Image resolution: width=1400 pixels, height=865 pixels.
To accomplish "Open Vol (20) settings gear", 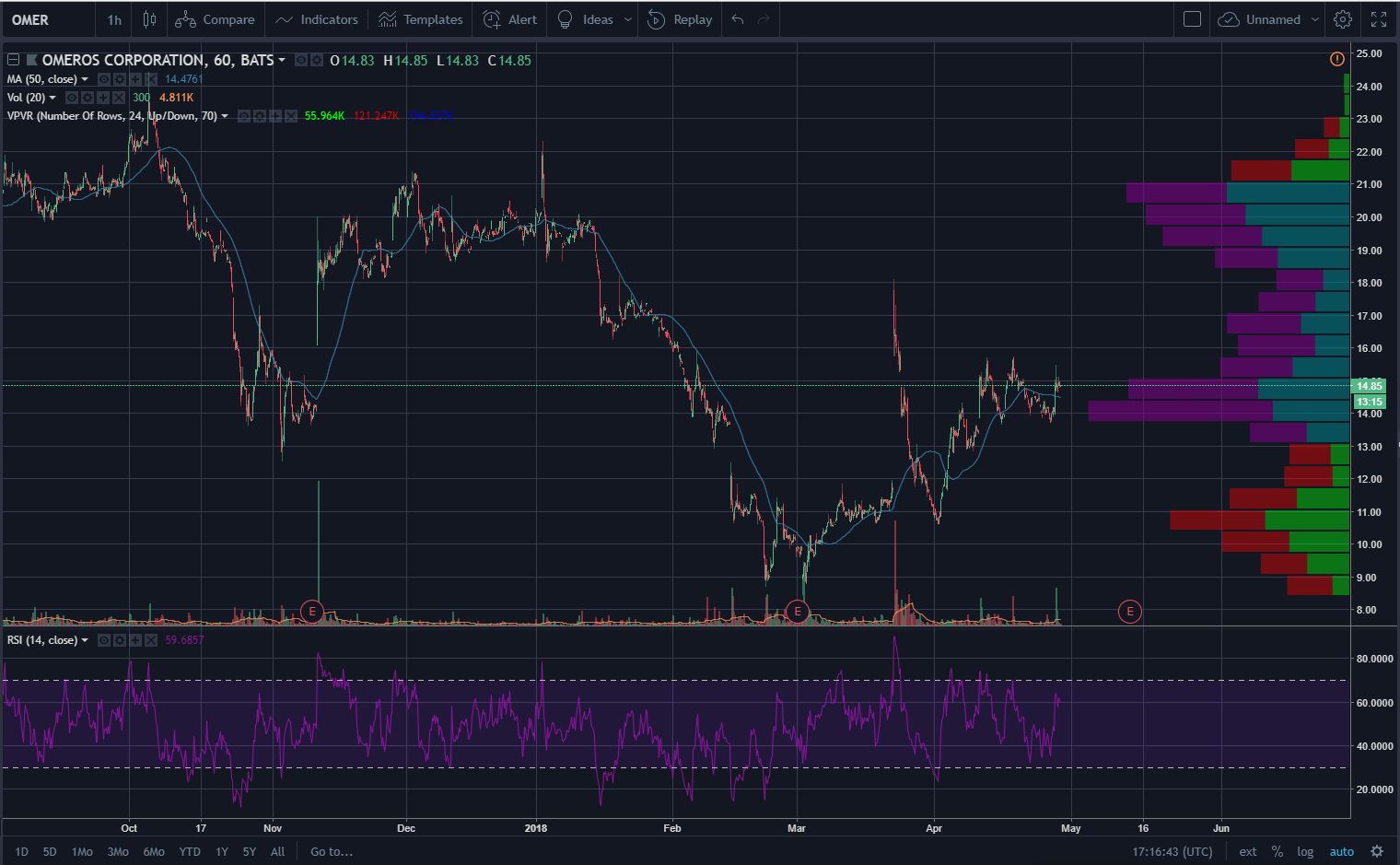I will tap(87, 98).
